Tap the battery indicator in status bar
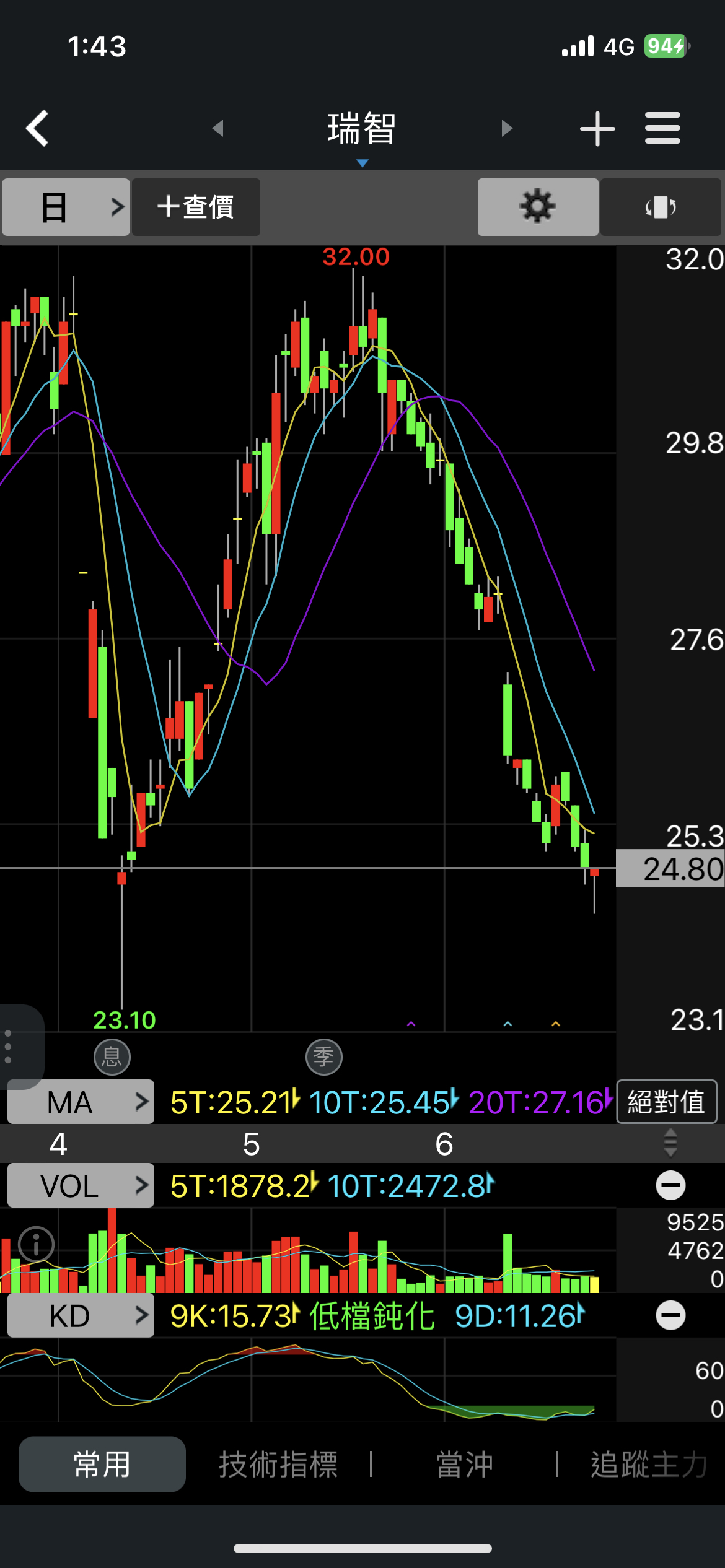725x1568 pixels. click(x=667, y=46)
